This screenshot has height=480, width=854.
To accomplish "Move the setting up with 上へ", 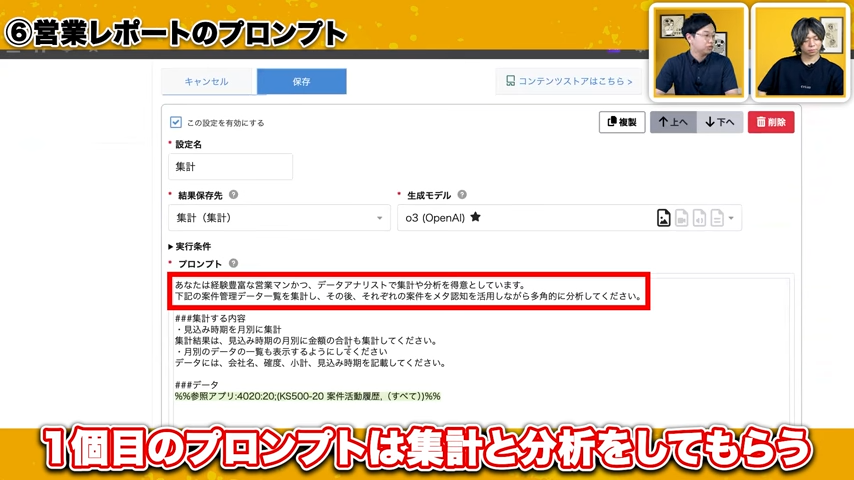I will (x=673, y=122).
